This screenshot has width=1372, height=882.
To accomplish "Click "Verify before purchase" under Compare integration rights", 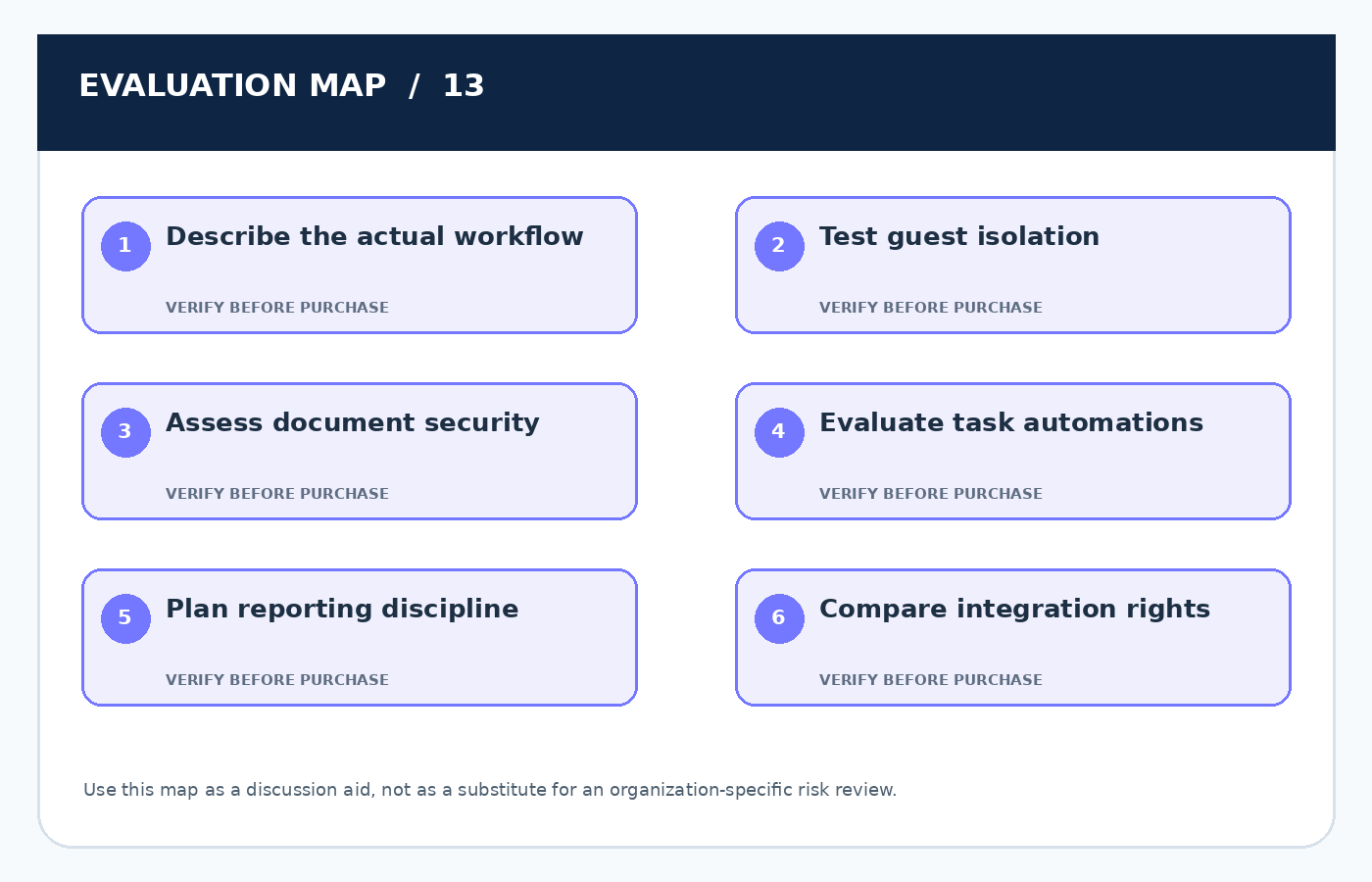I will tap(931, 680).
